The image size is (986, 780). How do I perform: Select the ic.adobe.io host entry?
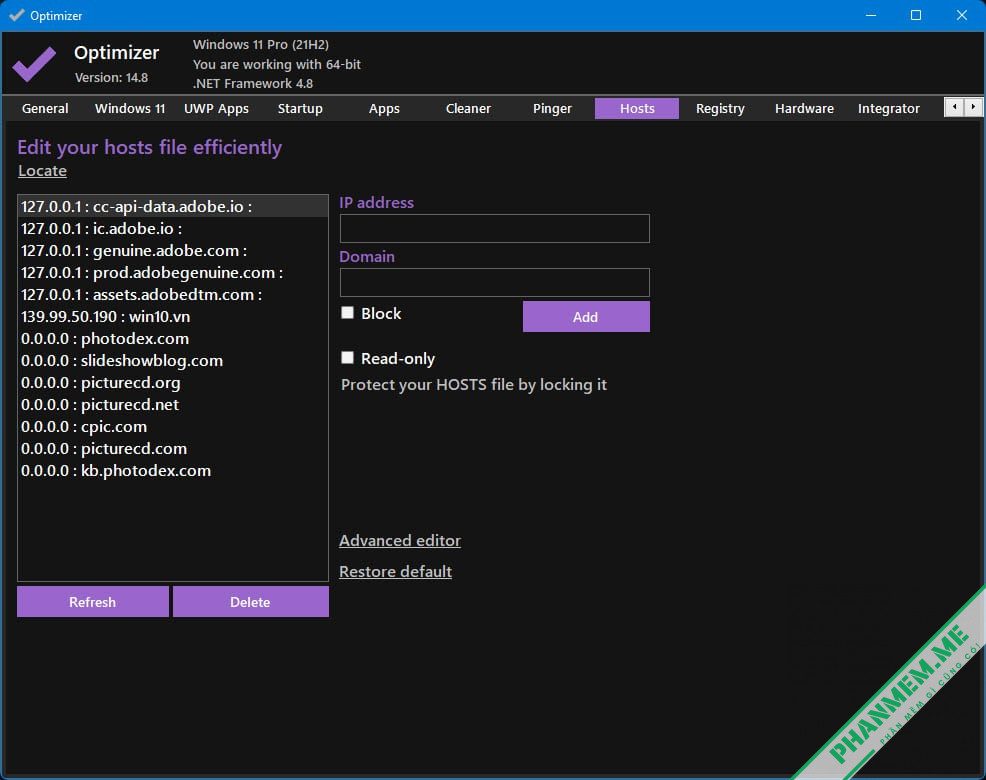pyautogui.click(x=173, y=228)
